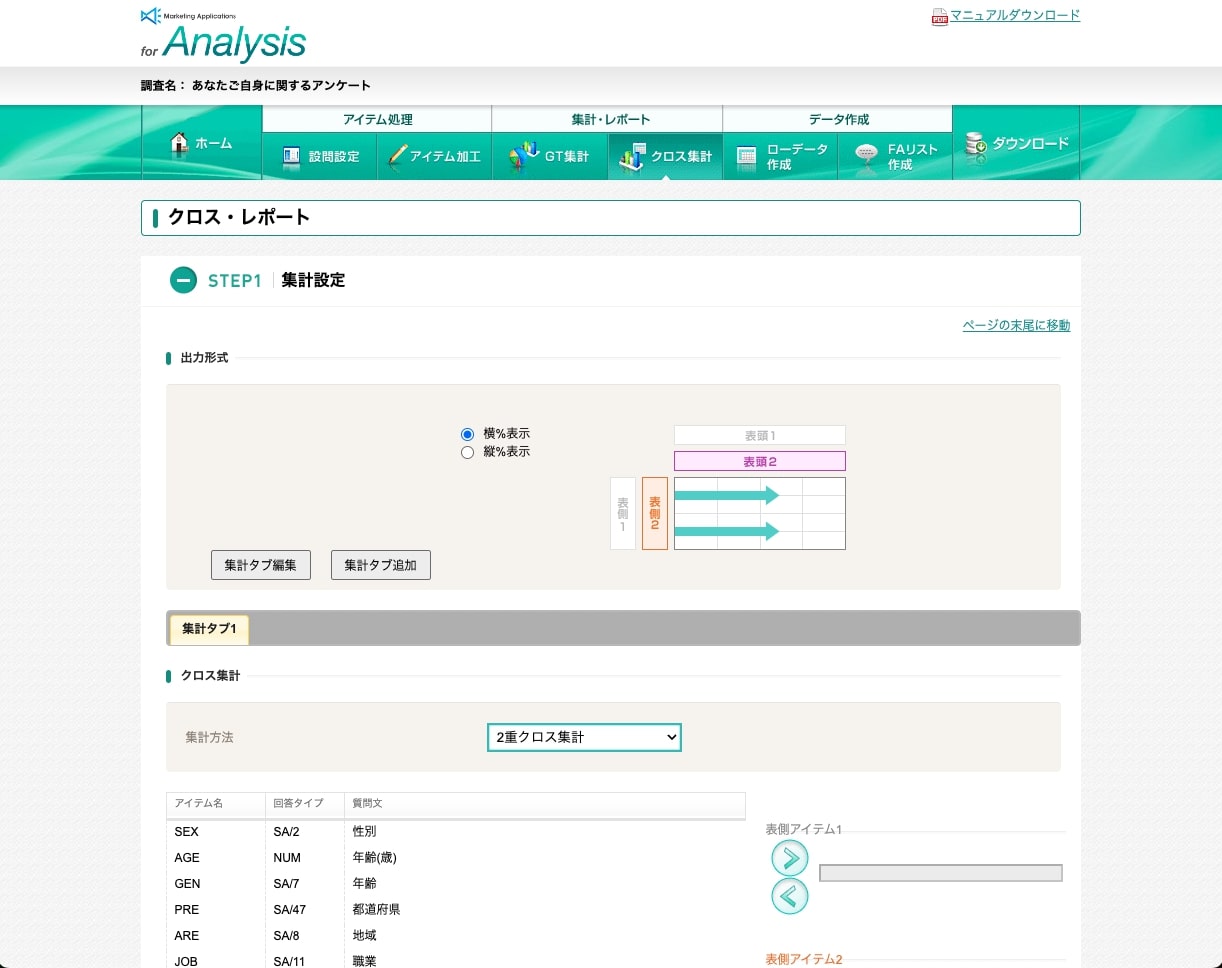1222x968 pixels.
Task: Click the 集計タブ追加 button
Action: click(x=380, y=564)
